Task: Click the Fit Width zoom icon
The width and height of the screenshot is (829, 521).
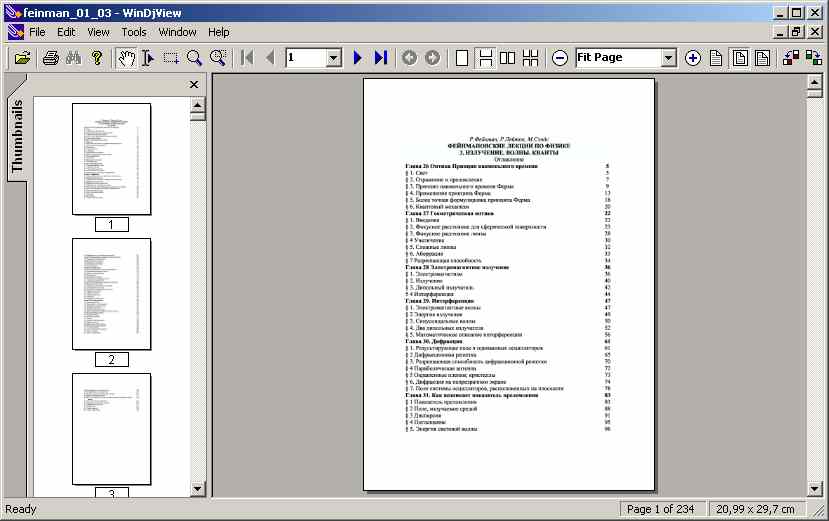Action: coord(762,58)
